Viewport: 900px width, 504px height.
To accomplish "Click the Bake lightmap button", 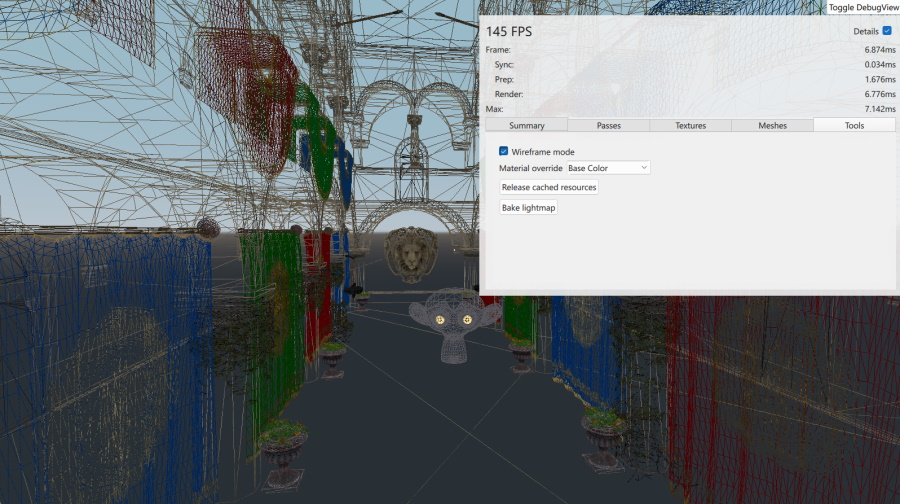I will pyautogui.click(x=529, y=207).
